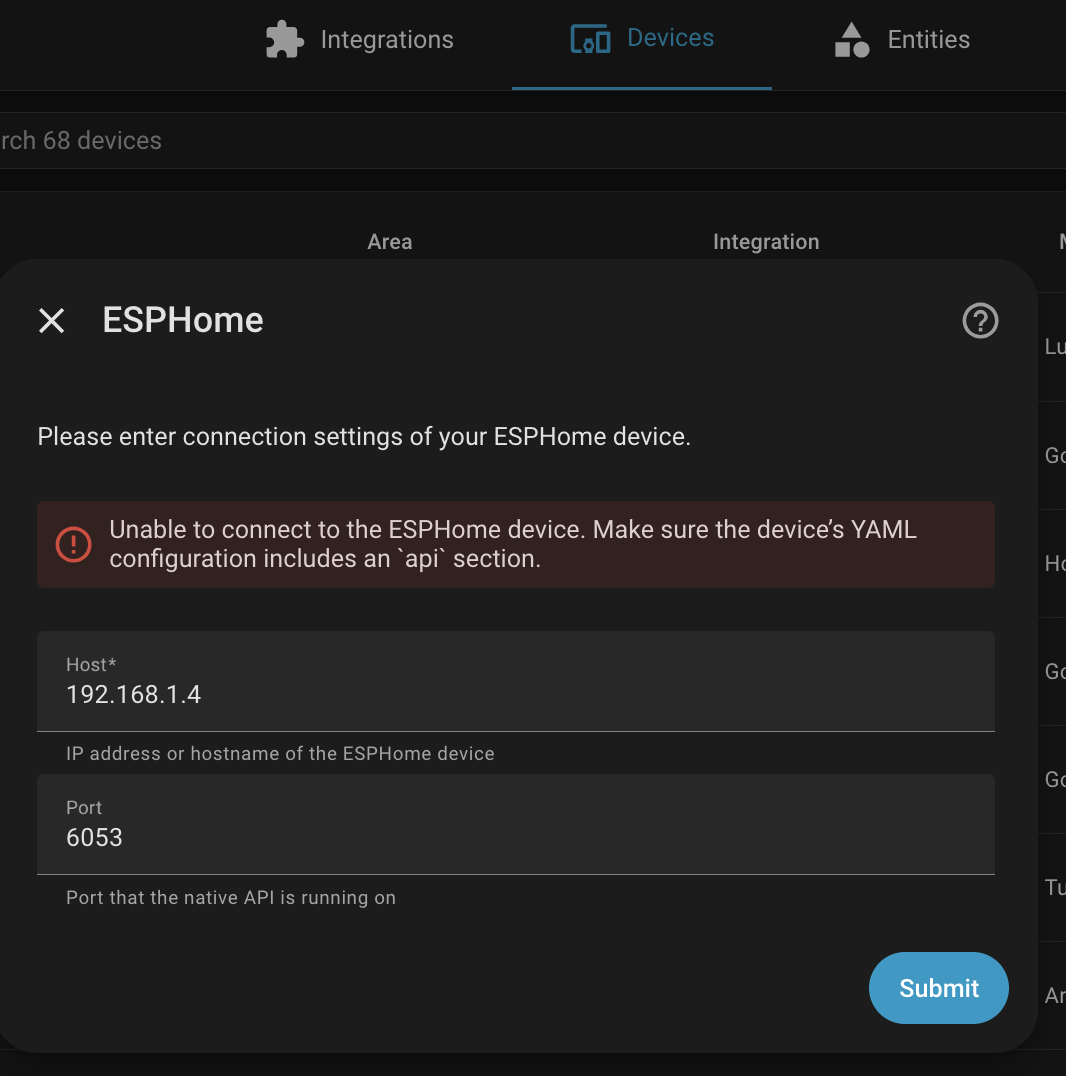Click the Devices tab icon
The image size is (1066, 1076).
click(x=590, y=40)
